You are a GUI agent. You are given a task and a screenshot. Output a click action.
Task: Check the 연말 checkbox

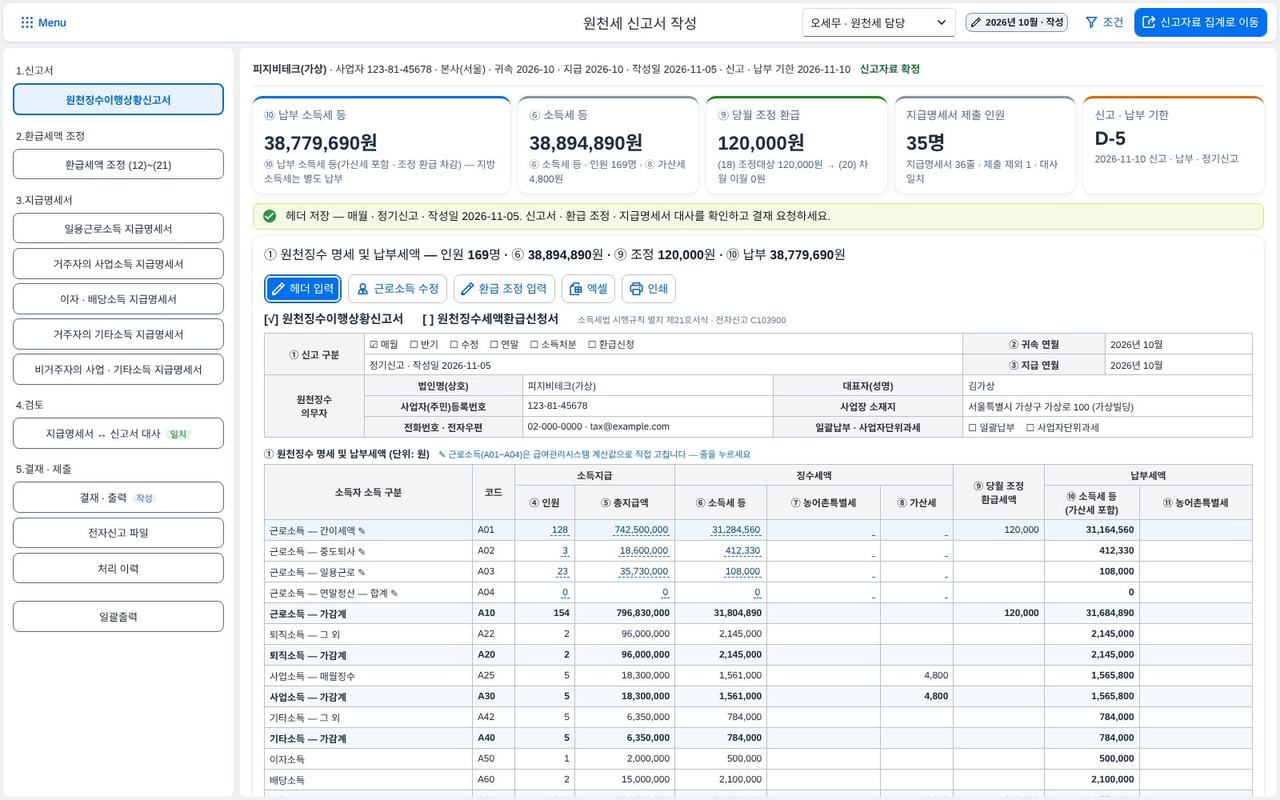click(x=494, y=345)
